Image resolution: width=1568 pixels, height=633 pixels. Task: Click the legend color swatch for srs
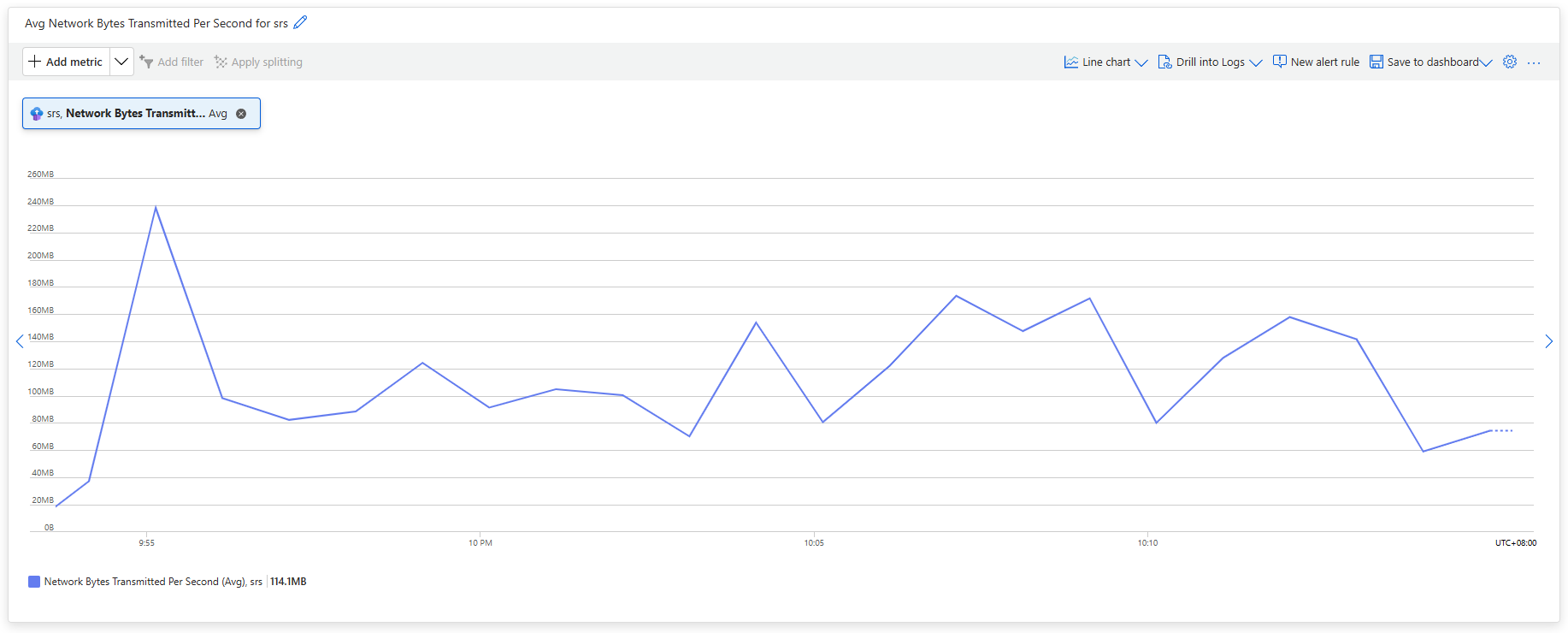coord(34,582)
